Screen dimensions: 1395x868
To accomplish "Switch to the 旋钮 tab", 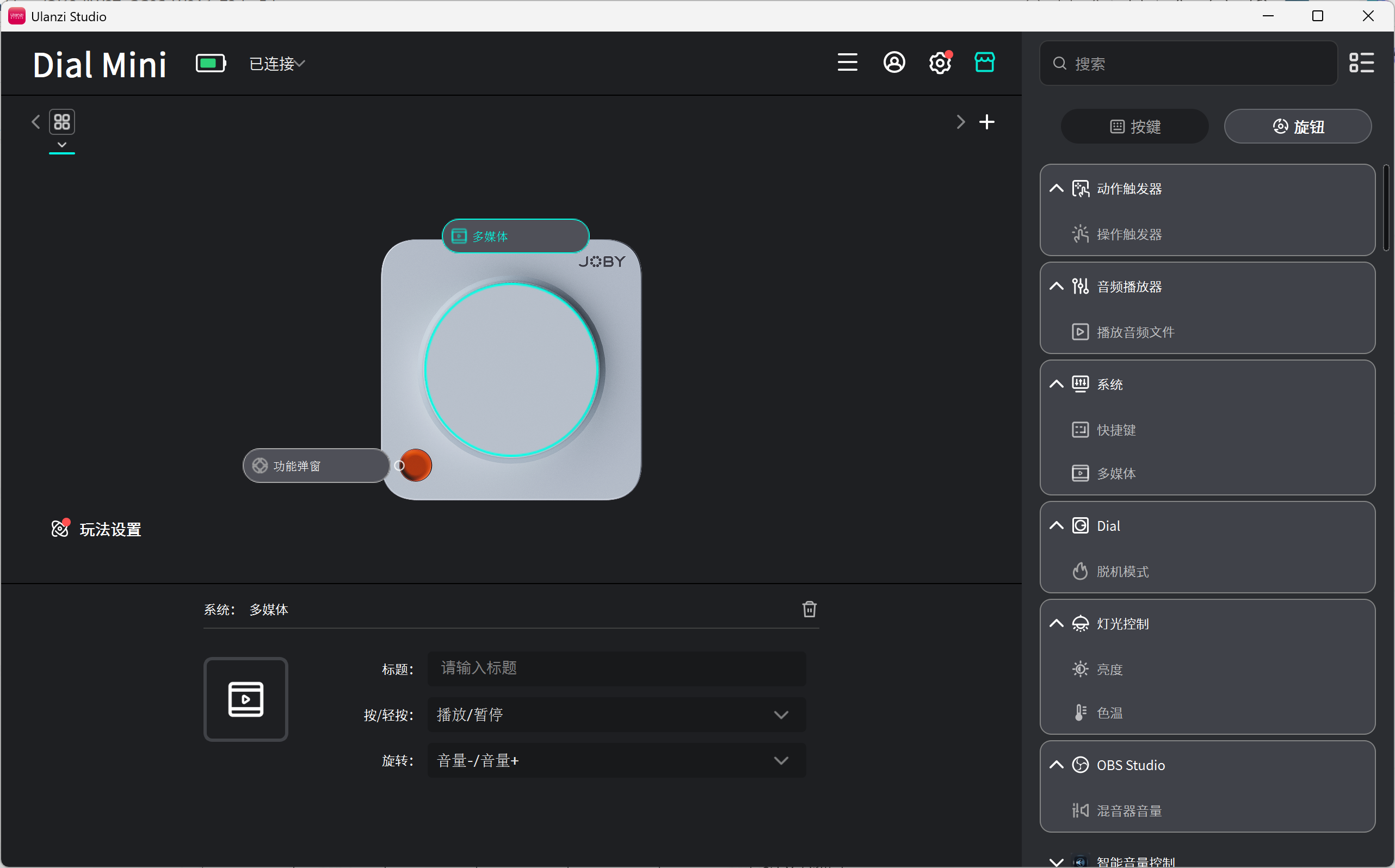I will [x=1298, y=126].
